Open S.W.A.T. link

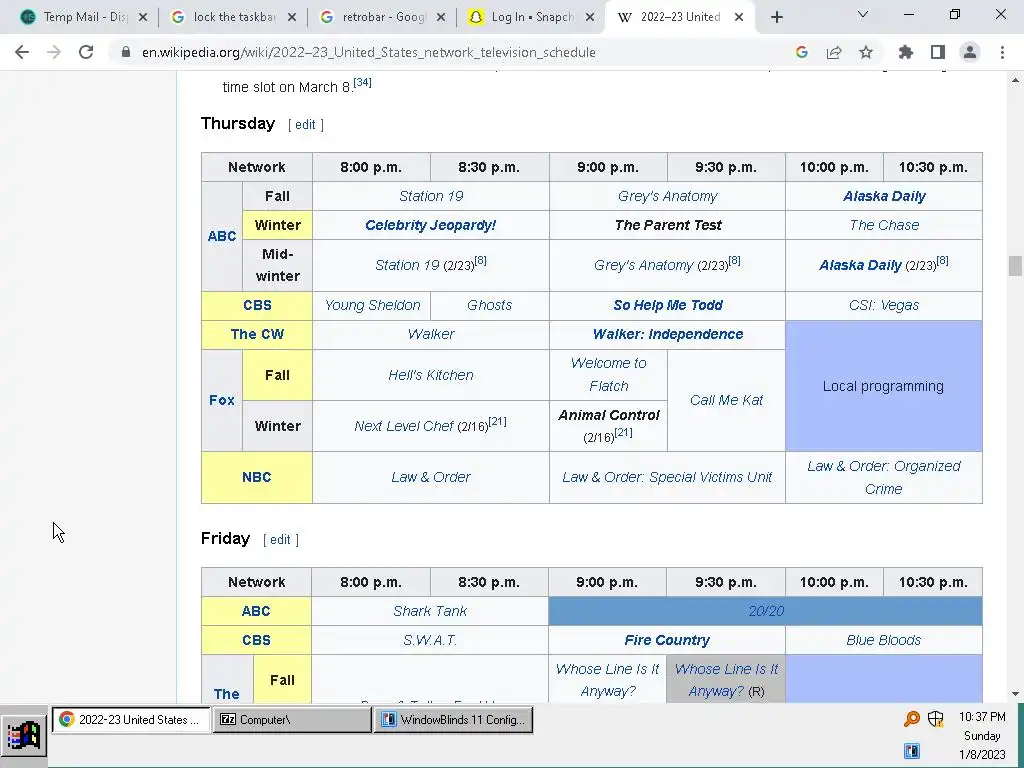coord(430,640)
